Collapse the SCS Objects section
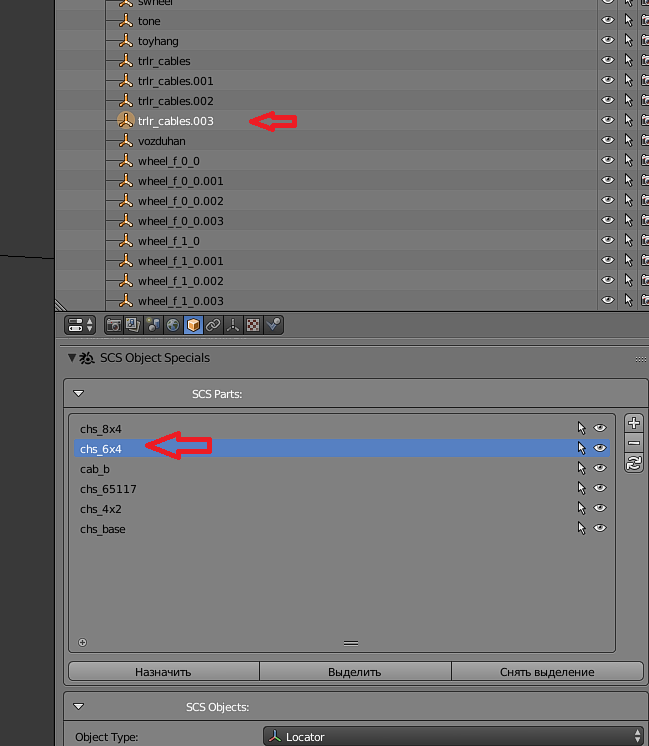Screen dimensions: 649x746 pos(79,707)
